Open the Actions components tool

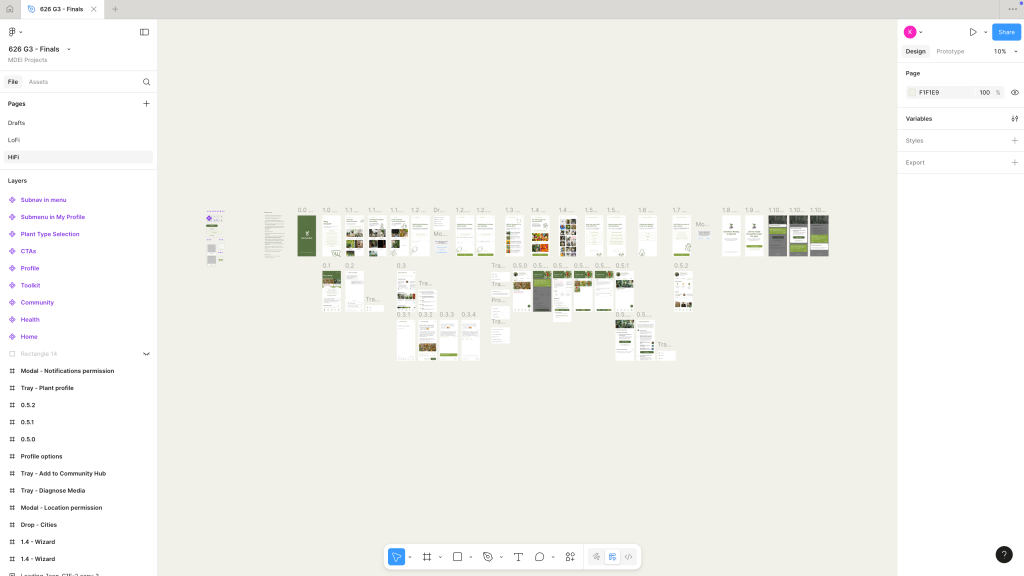[570, 557]
